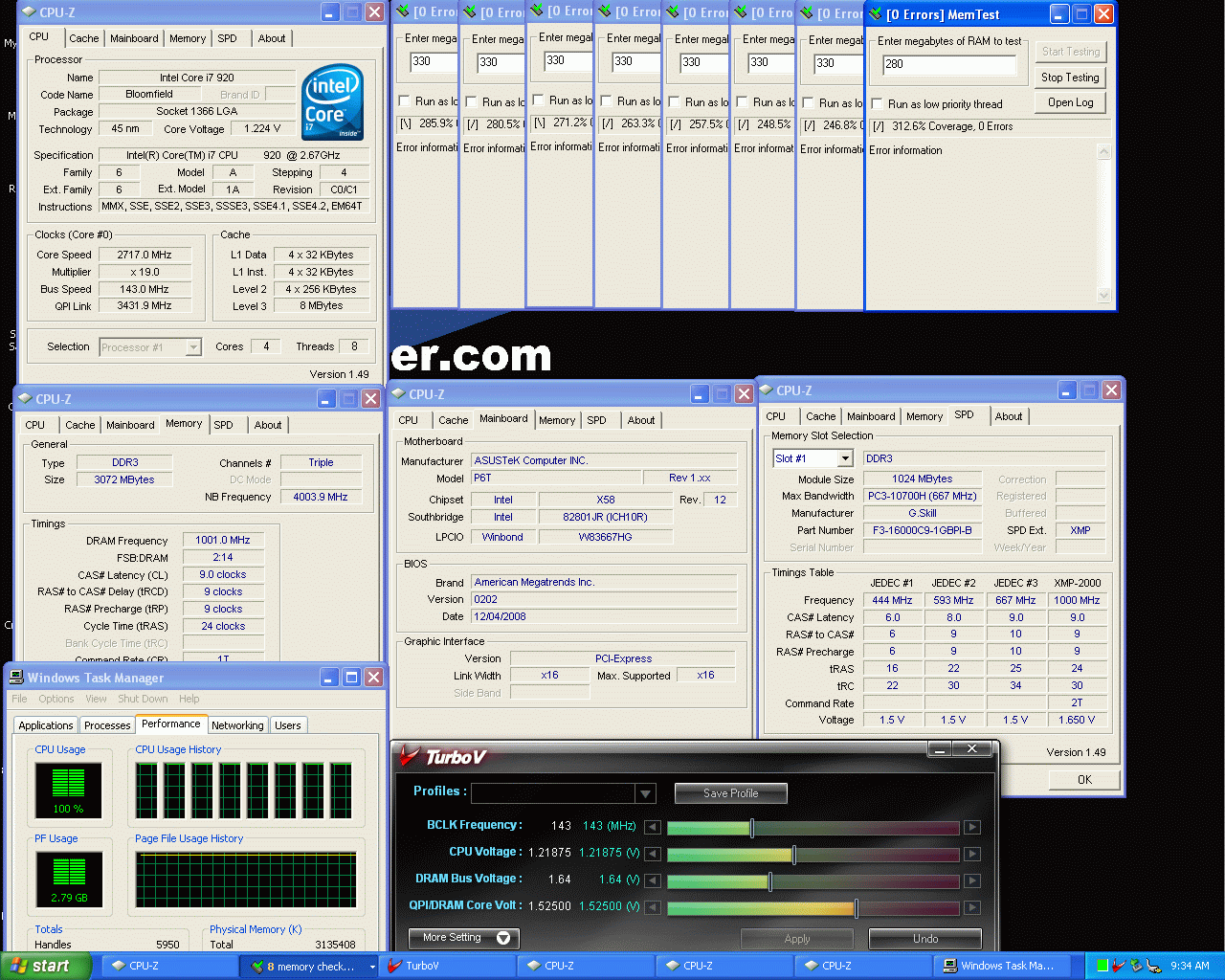The image size is (1225, 980).
Task: Click Open Log in MemTest
Action: pos(1070,102)
